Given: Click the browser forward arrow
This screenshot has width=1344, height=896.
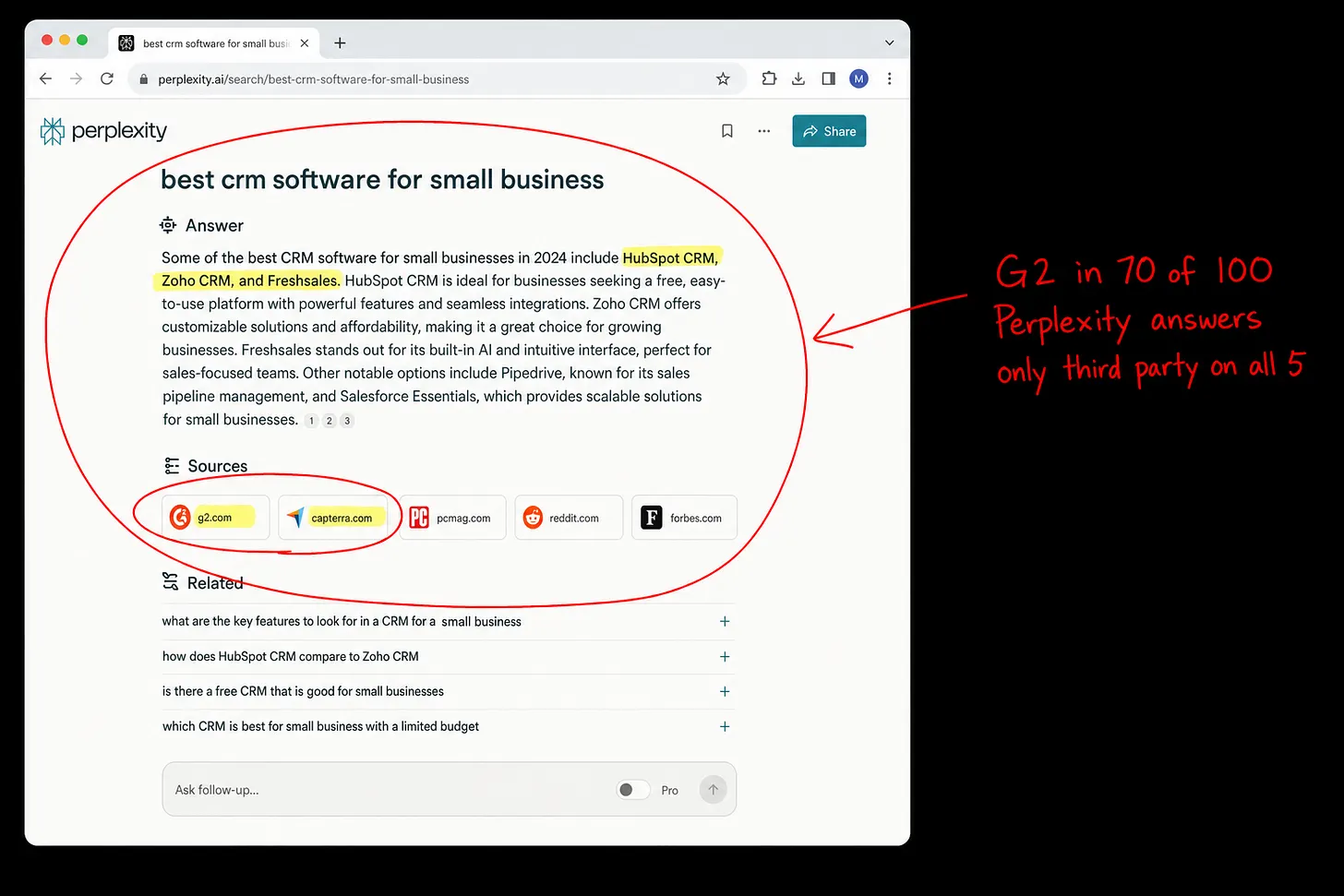Looking at the screenshot, I should pyautogui.click(x=76, y=78).
